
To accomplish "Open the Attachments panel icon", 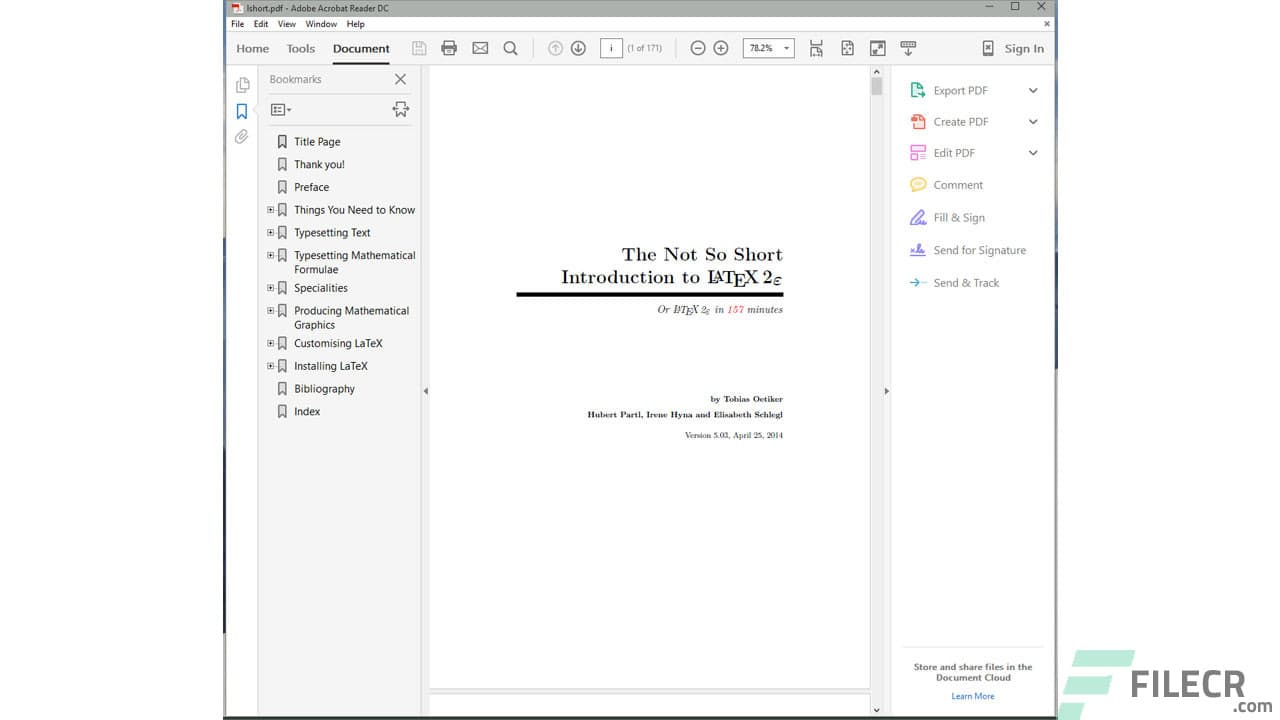I will coord(240,136).
